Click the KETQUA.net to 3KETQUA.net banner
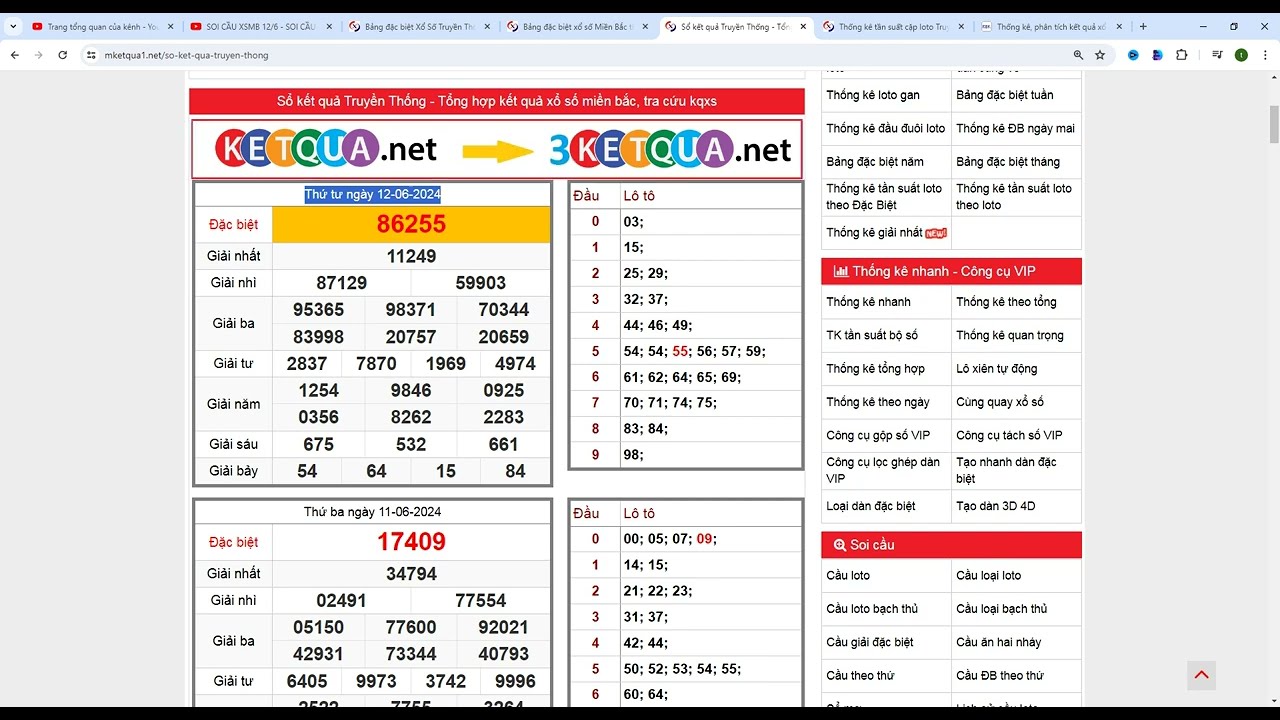The height and width of the screenshot is (720, 1280). click(497, 149)
